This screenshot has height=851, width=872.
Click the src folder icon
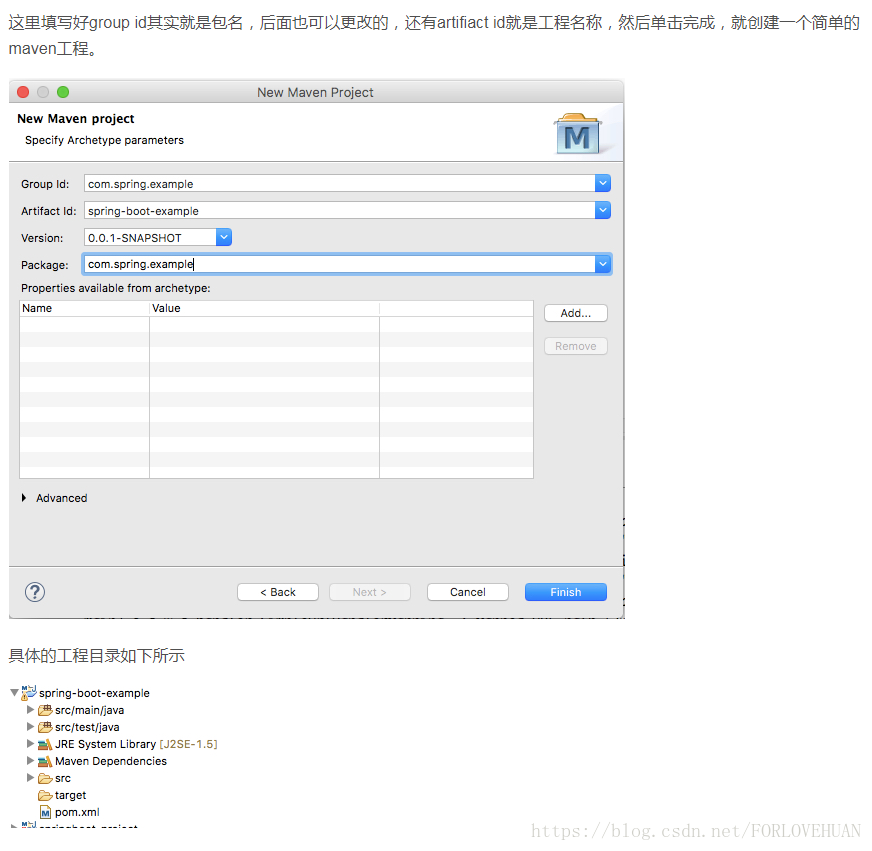point(45,778)
